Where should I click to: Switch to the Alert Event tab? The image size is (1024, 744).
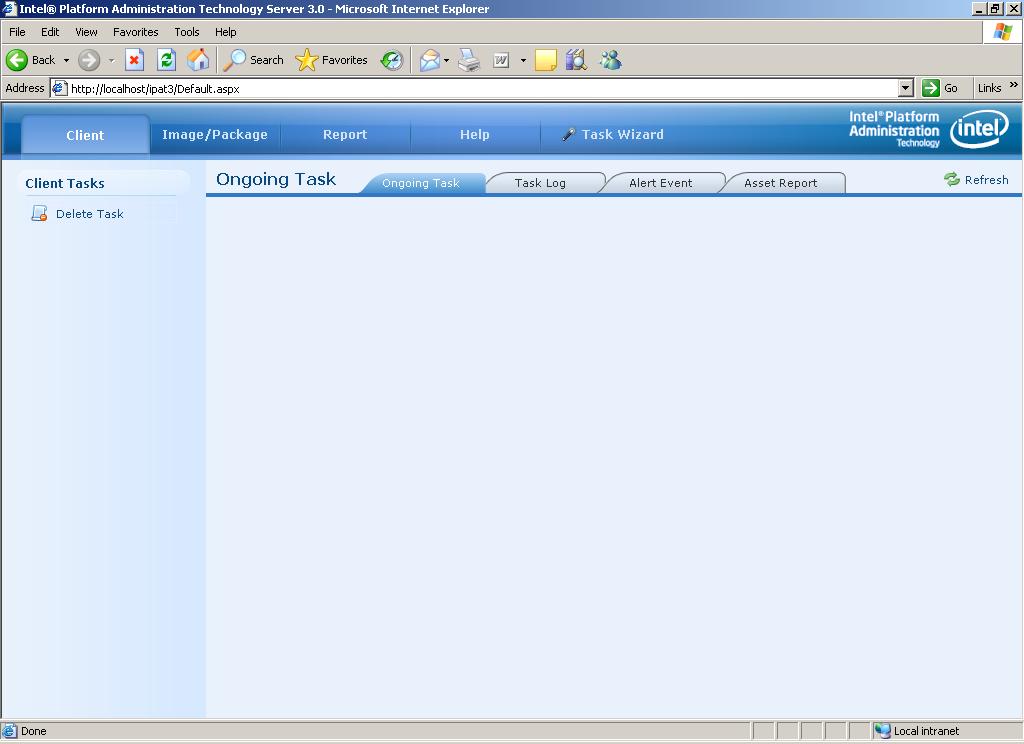tap(660, 183)
